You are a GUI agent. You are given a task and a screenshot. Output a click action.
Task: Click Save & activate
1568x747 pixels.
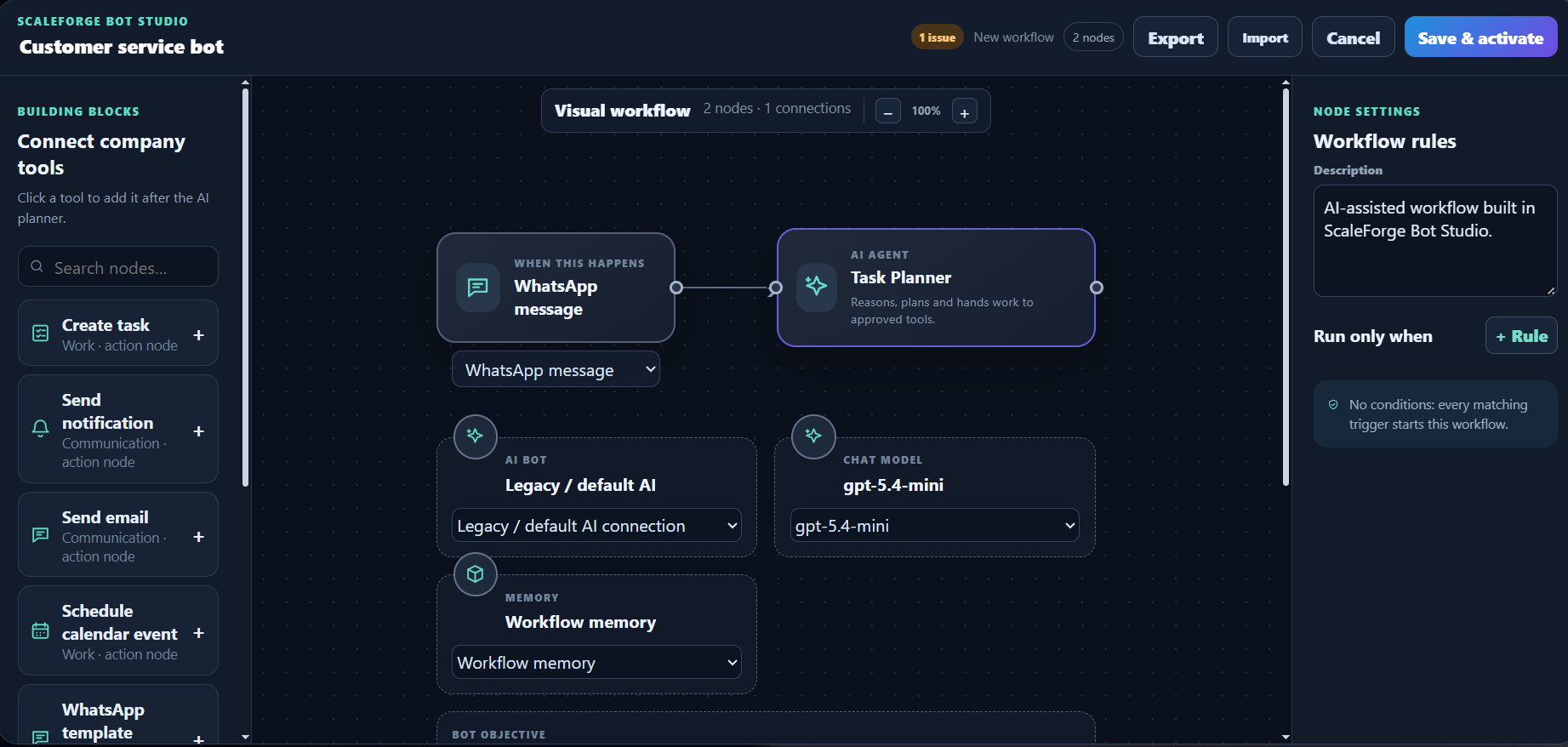pos(1480,37)
